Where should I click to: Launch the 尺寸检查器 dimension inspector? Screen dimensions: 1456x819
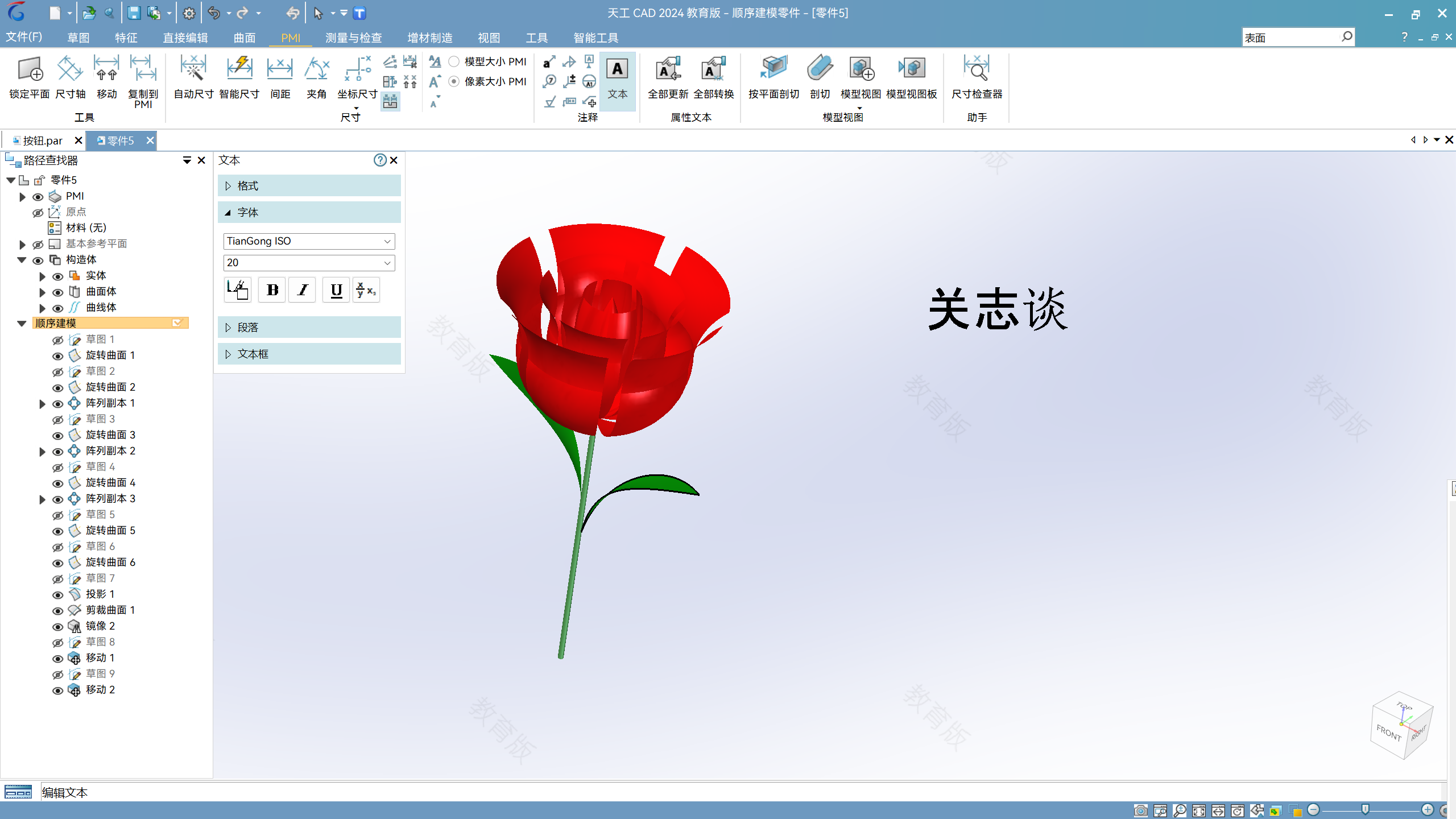pos(977,78)
